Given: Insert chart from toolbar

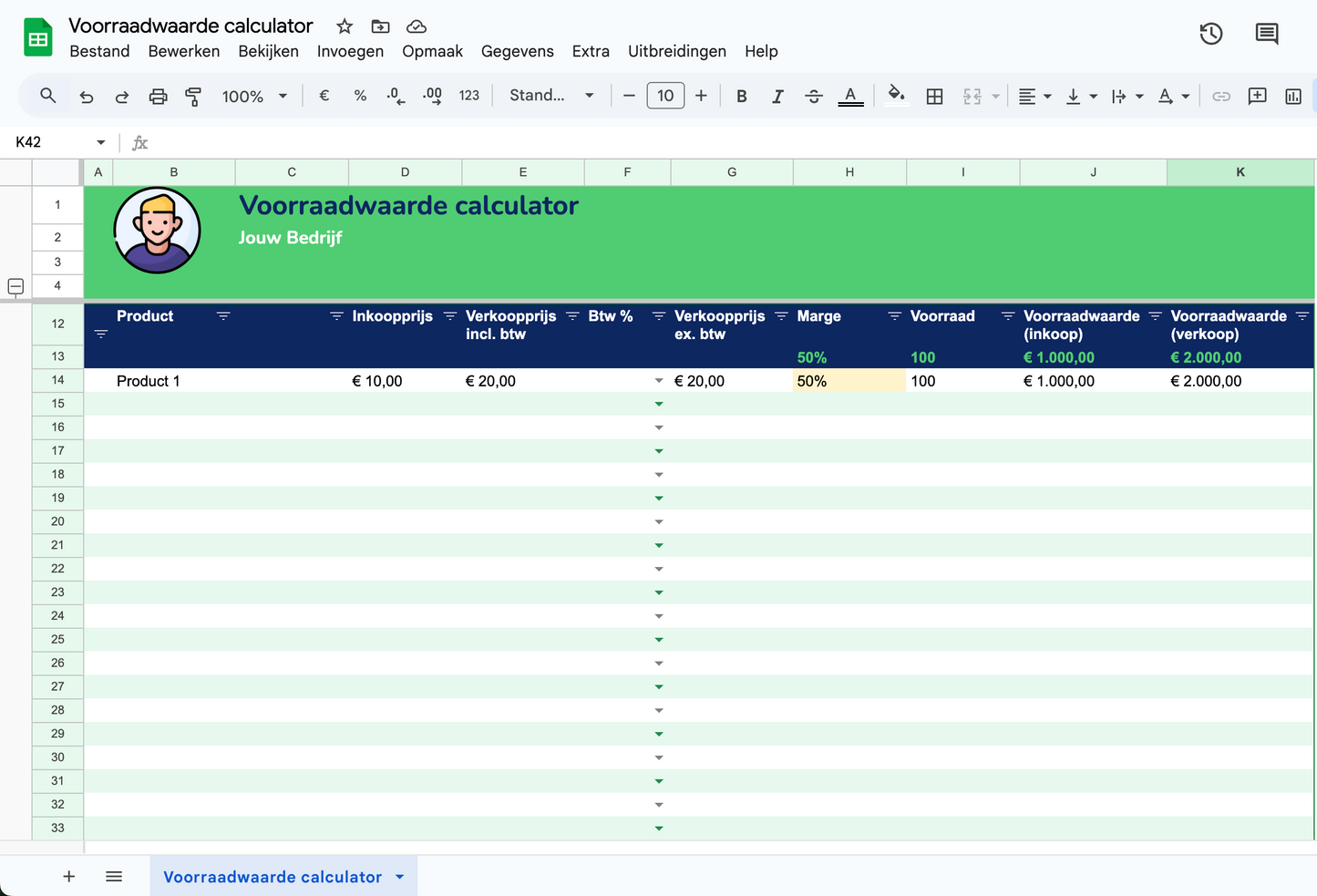Looking at the screenshot, I should [1292, 96].
